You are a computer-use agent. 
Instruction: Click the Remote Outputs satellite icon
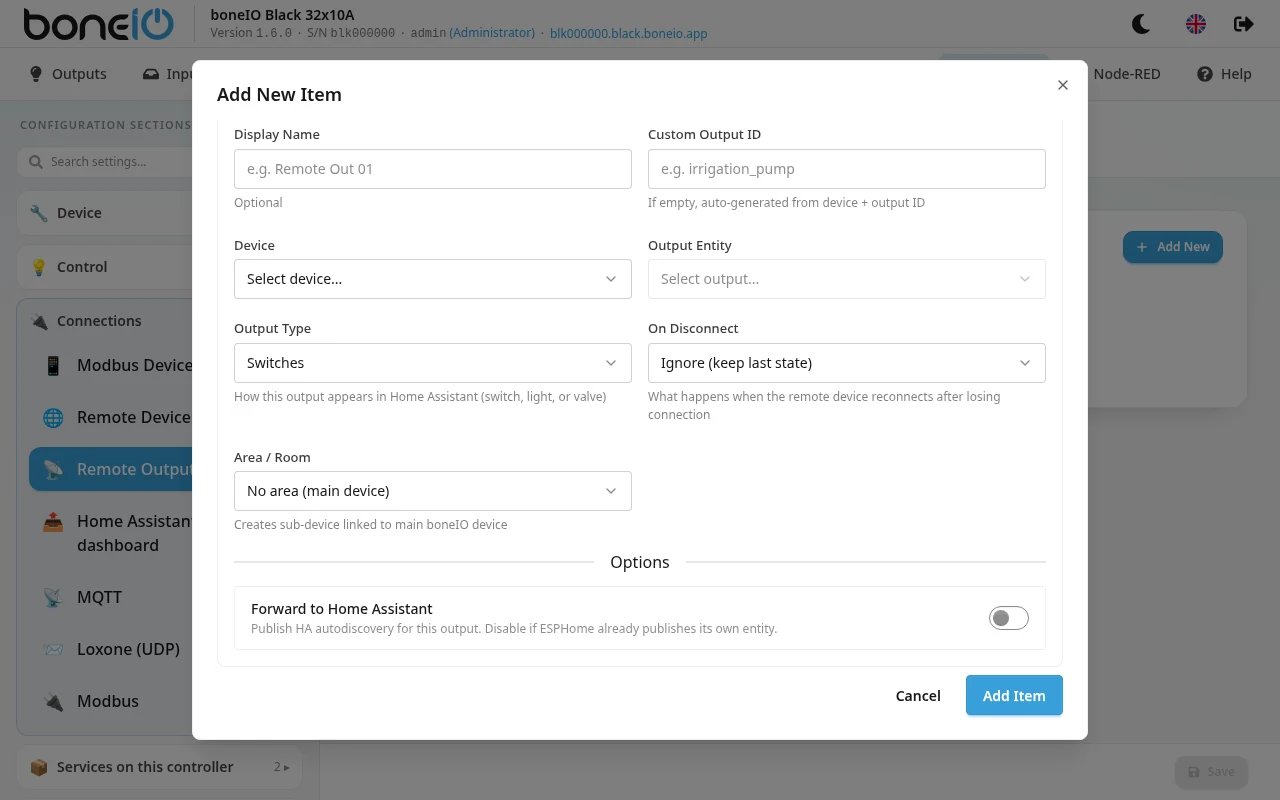pos(53,469)
